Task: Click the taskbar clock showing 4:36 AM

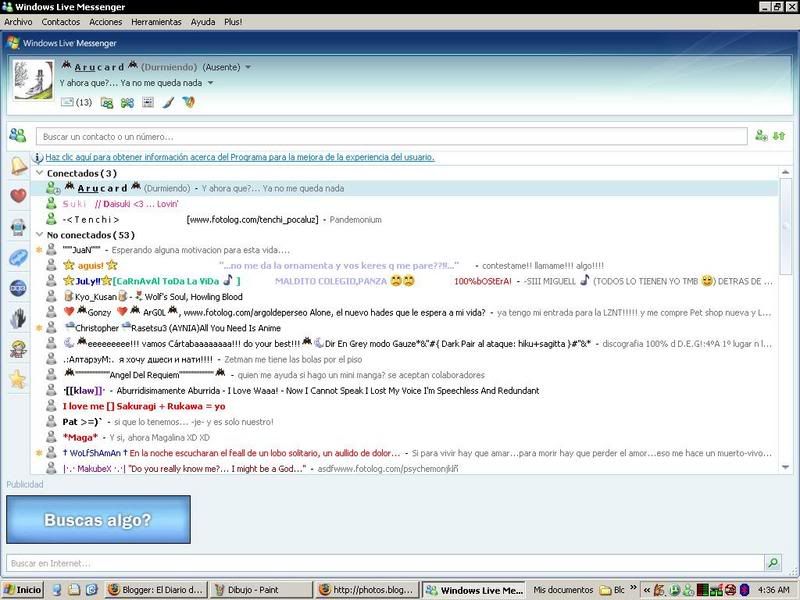Action: tap(773, 590)
